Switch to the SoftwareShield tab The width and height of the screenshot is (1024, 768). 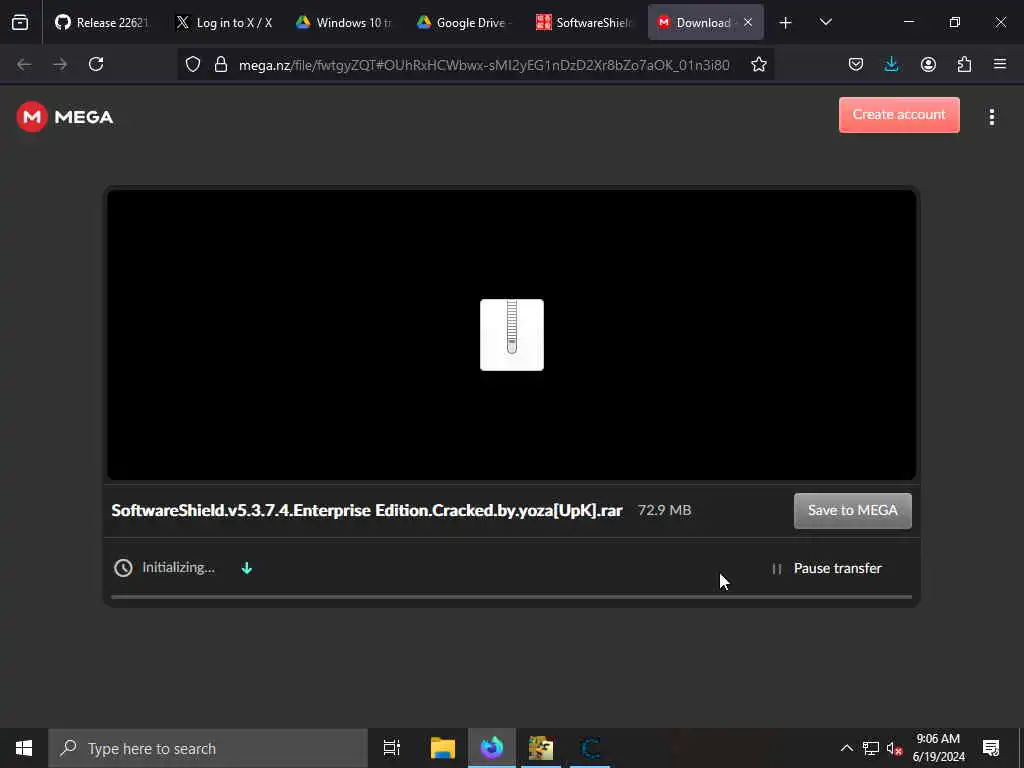point(584,22)
